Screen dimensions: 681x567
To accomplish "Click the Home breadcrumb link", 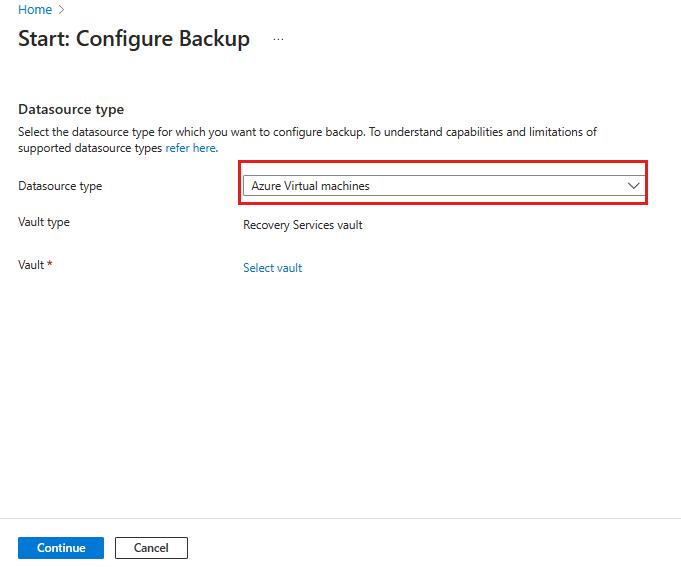I will (x=35, y=9).
